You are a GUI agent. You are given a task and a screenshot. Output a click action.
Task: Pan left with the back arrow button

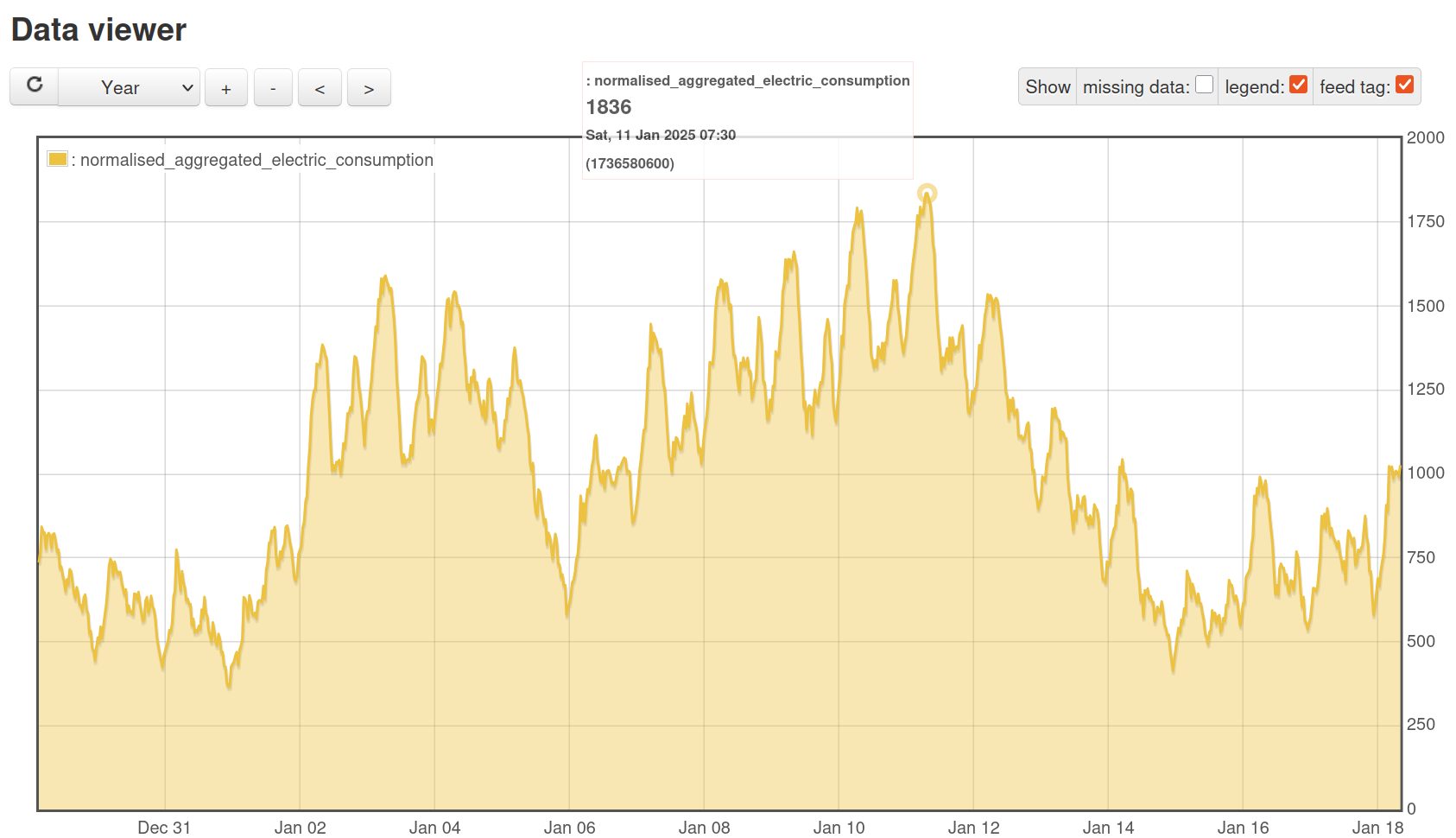coord(320,88)
